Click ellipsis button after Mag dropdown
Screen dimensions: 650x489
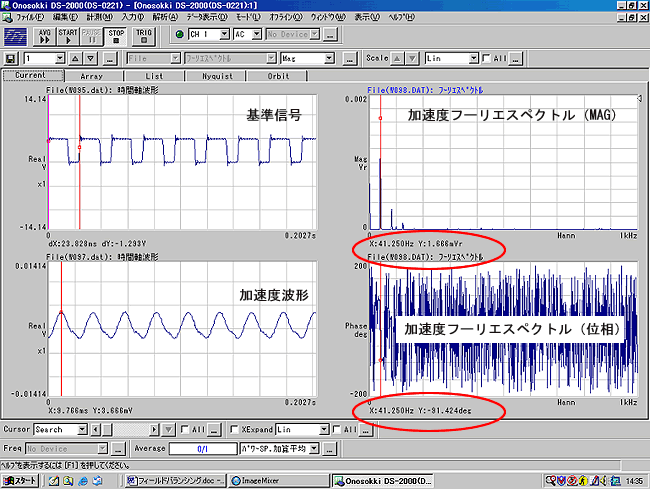click(349, 58)
